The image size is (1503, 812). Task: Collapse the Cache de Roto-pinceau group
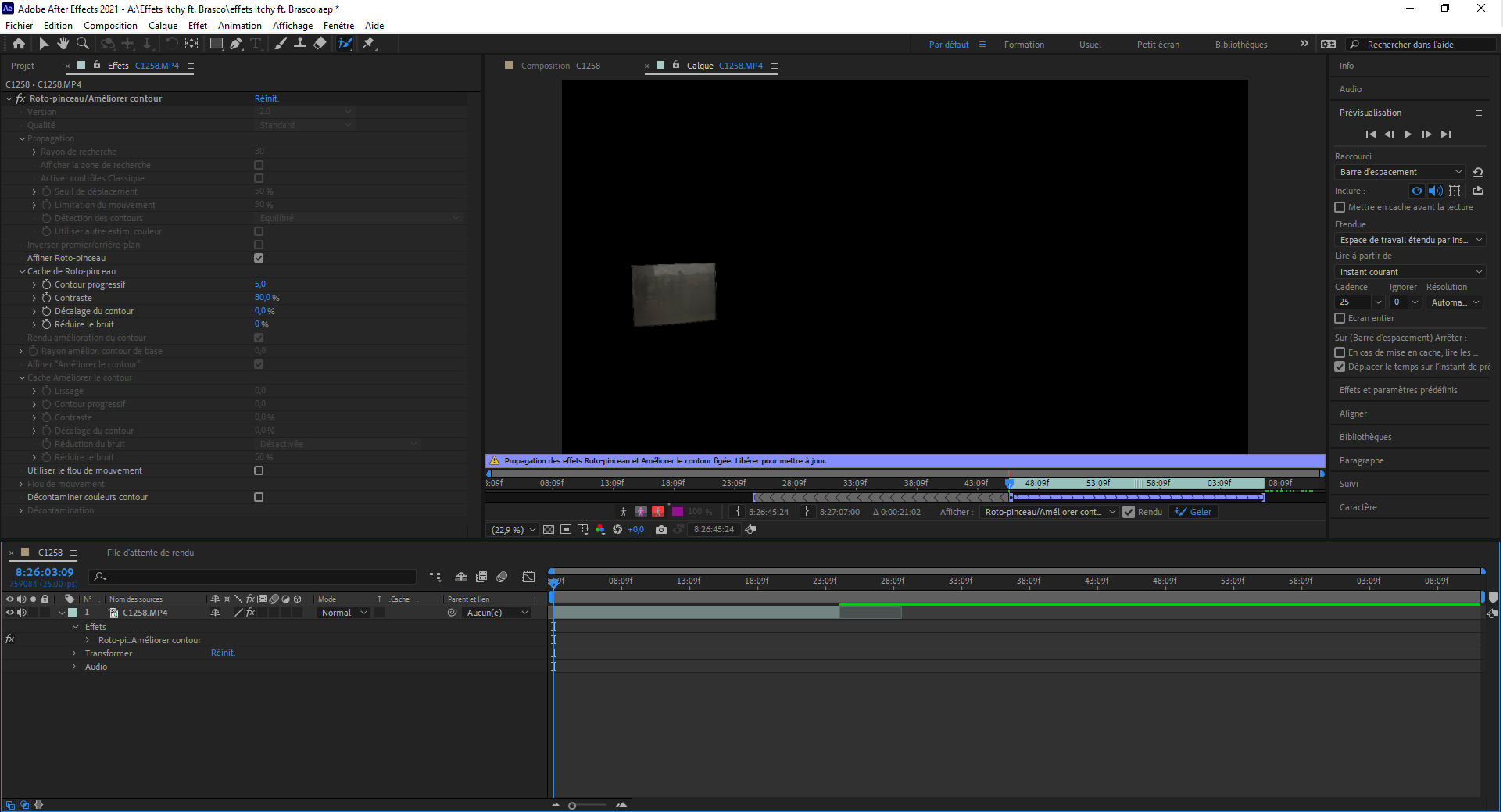pyautogui.click(x=22, y=271)
